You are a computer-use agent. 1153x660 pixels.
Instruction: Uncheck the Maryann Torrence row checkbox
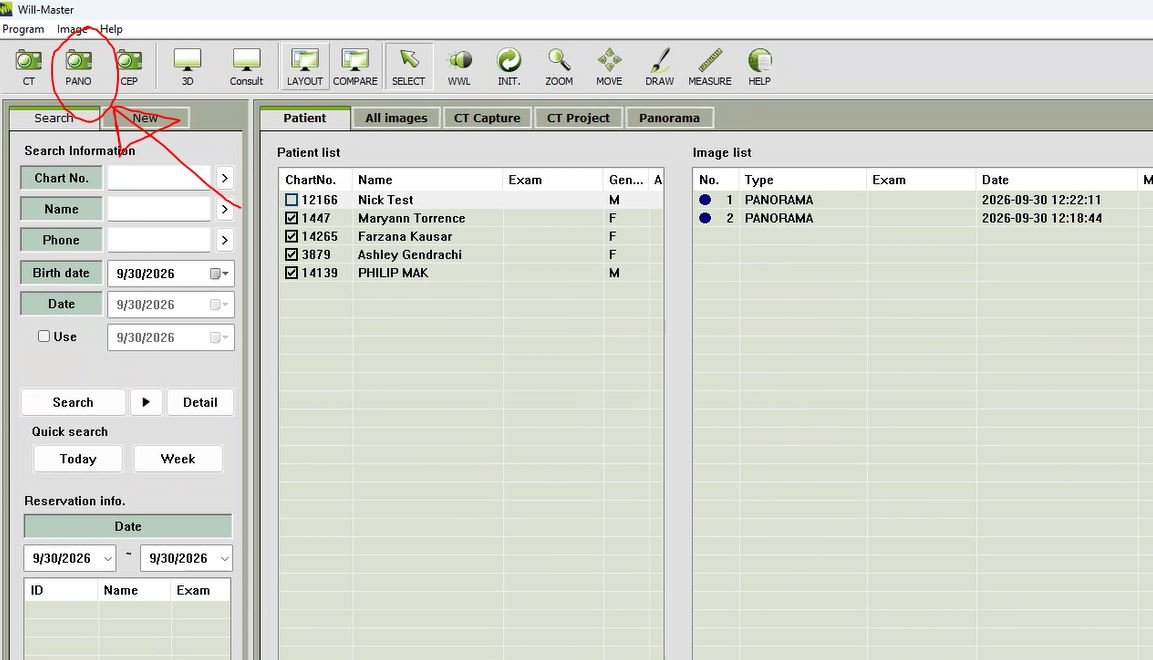292,218
